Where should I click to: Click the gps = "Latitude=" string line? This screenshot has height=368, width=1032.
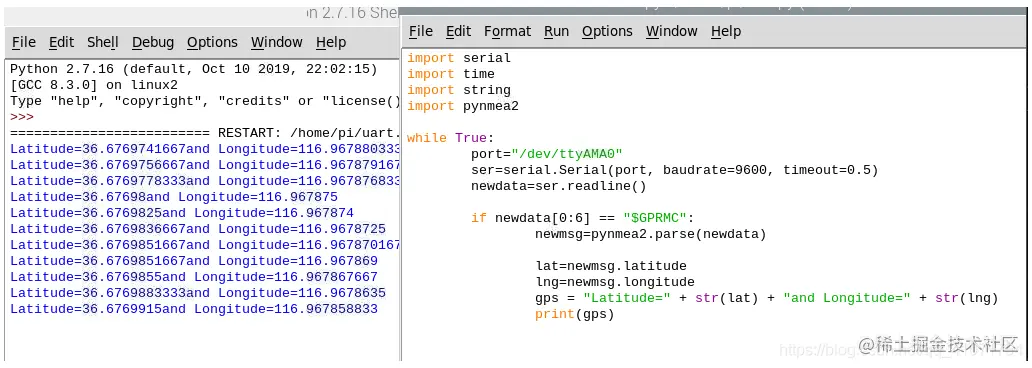tap(767, 298)
